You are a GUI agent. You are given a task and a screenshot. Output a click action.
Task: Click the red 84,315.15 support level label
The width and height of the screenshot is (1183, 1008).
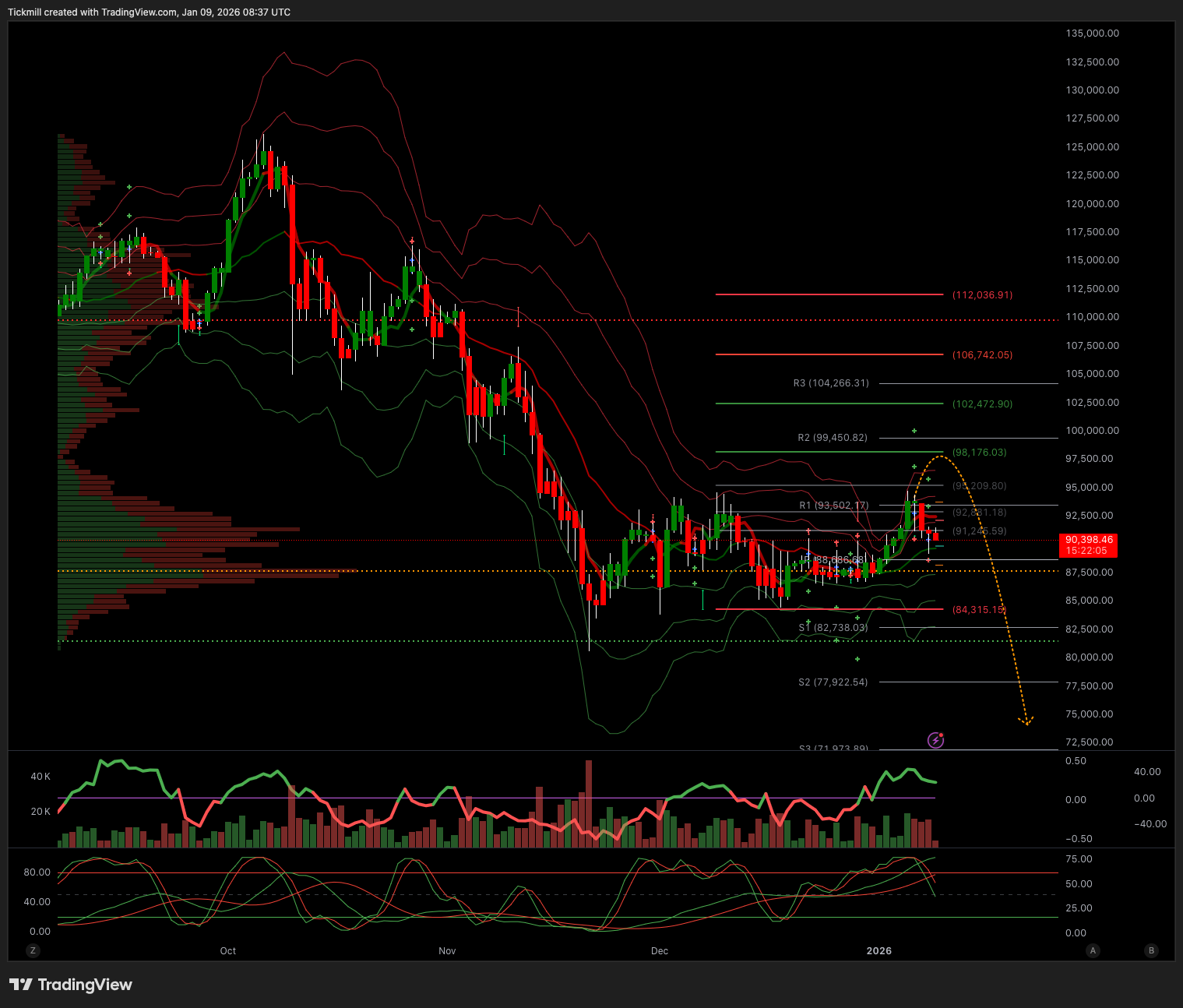[x=979, y=610]
